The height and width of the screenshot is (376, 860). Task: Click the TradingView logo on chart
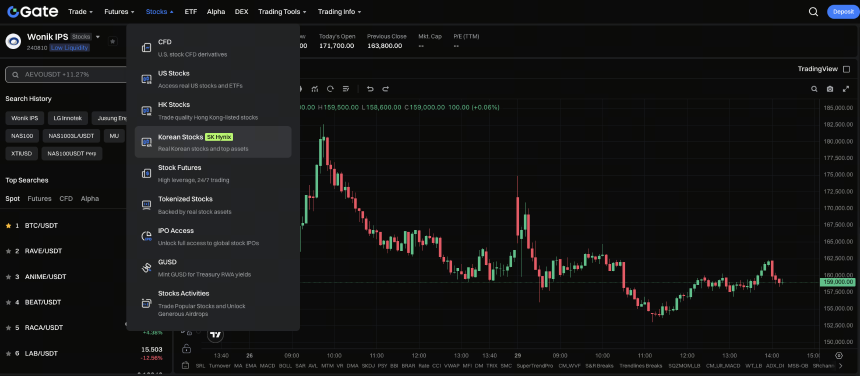[x=216, y=334]
